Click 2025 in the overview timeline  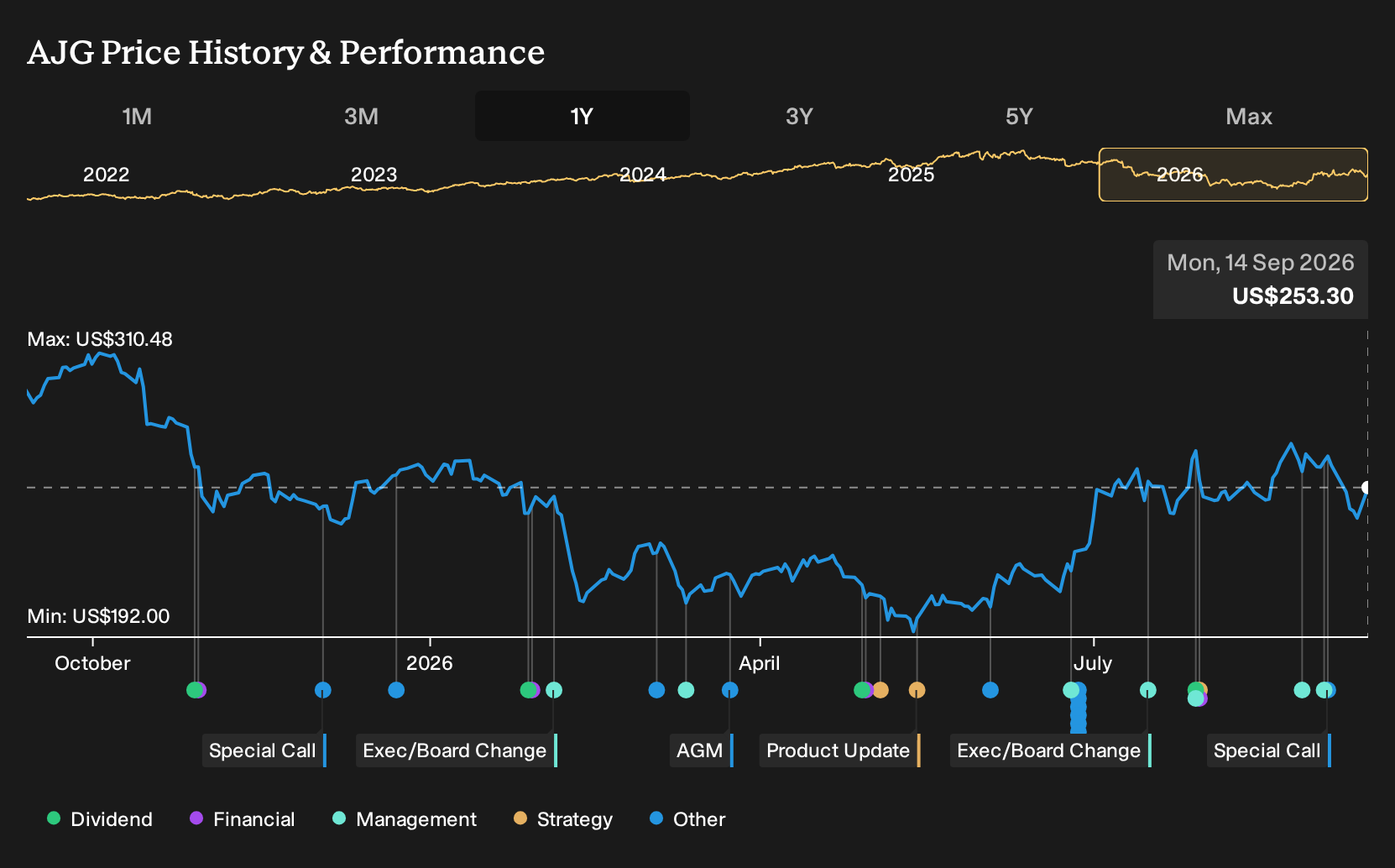pos(911,175)
